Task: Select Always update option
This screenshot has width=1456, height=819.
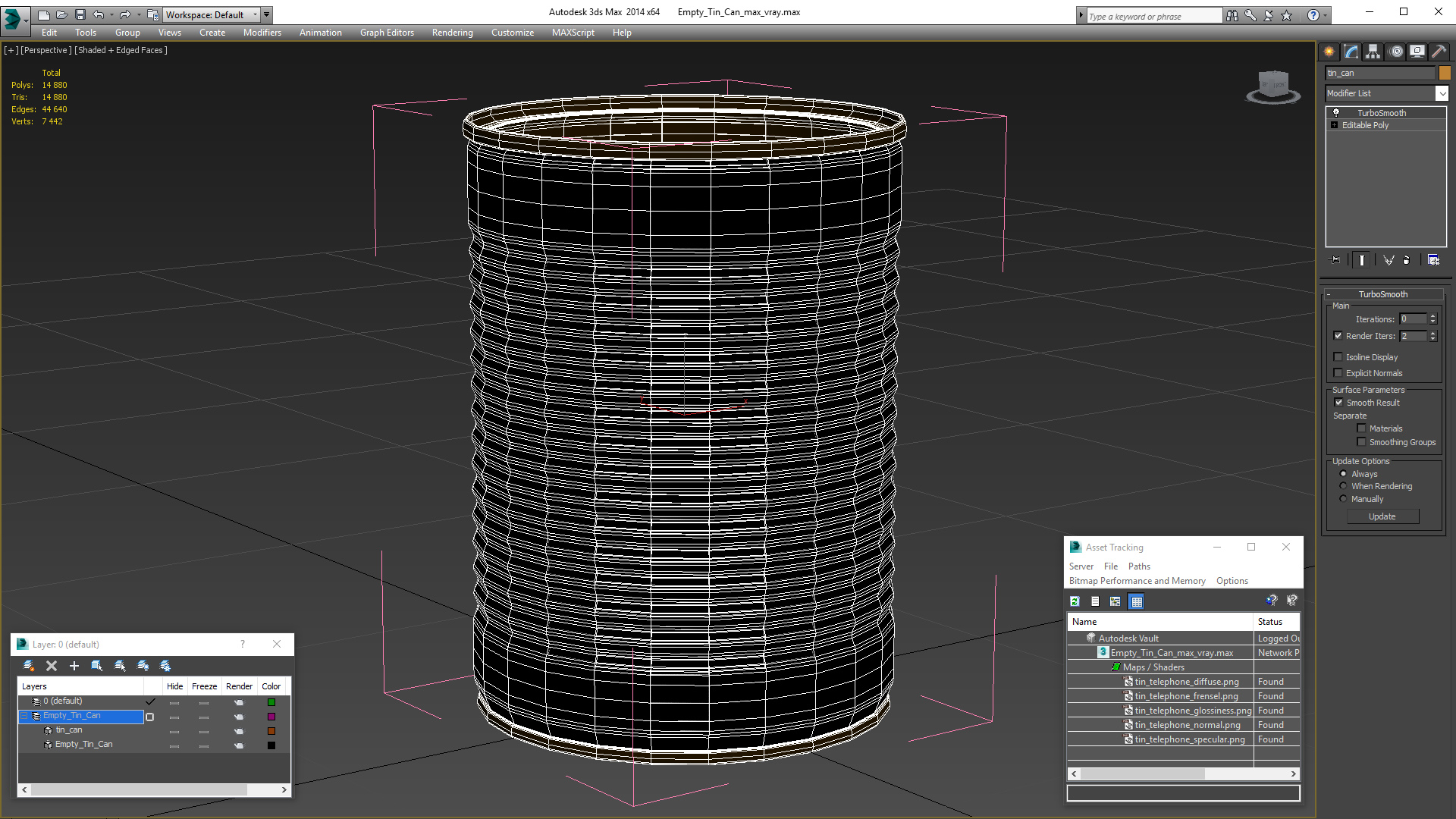Action: coord(1344,474)
